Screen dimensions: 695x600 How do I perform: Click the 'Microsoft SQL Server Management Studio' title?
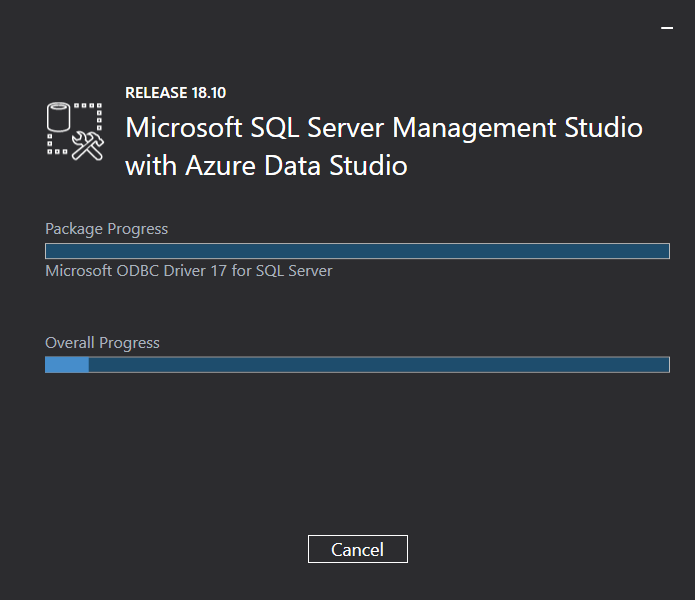tap(384, 128)
